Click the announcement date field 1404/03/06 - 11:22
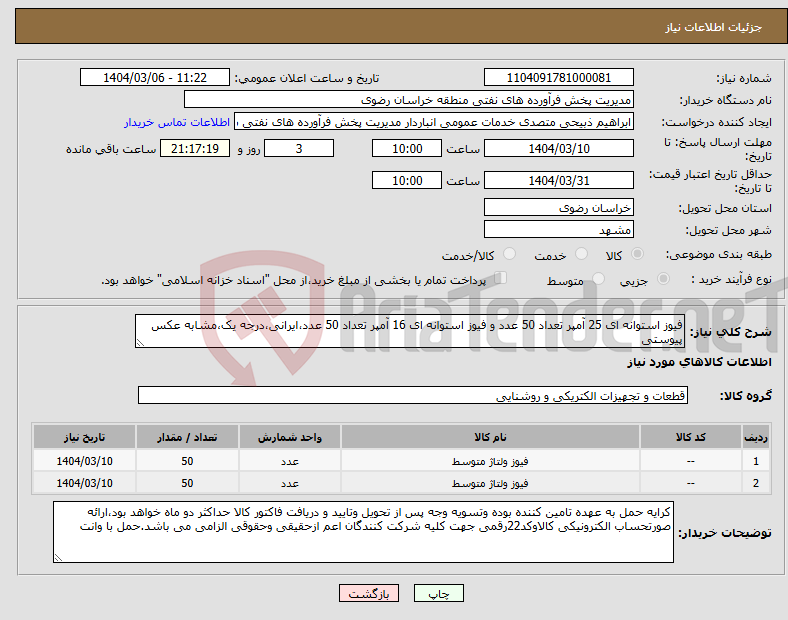Viewport: 788px width, 620px height. [155, 78]
